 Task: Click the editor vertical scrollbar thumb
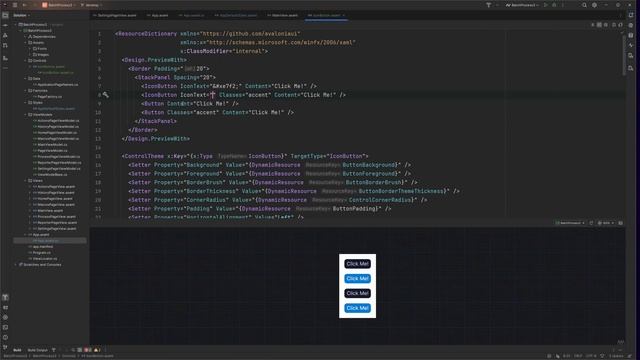point(623,55)
